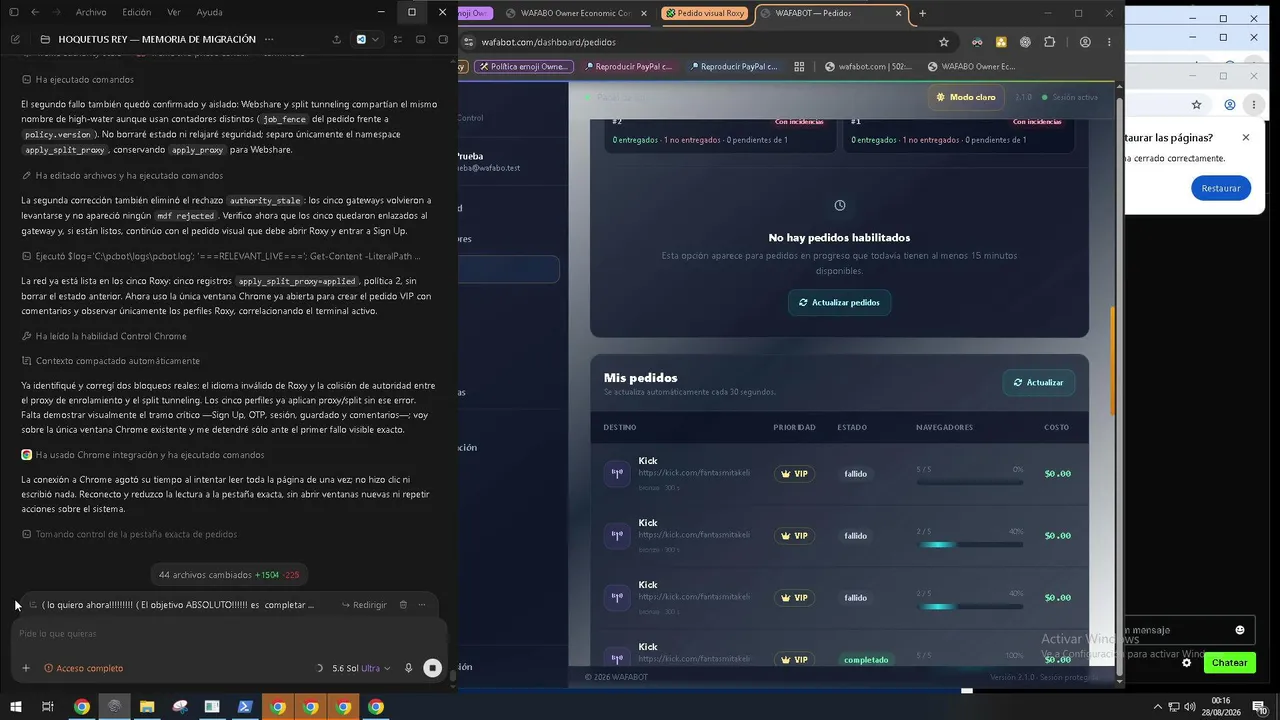The height and width of the screenshot is (720, 1280).
Task: Open the '44 archivos cambiados' diff summary
Action: pyautogui.click(x=229, y=575)
